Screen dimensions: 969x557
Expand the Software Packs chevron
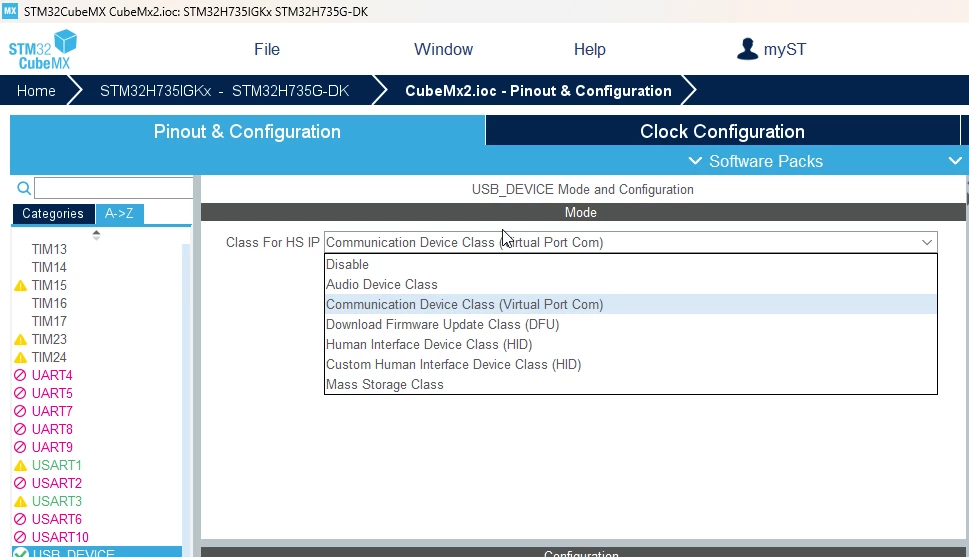(695, 161)
